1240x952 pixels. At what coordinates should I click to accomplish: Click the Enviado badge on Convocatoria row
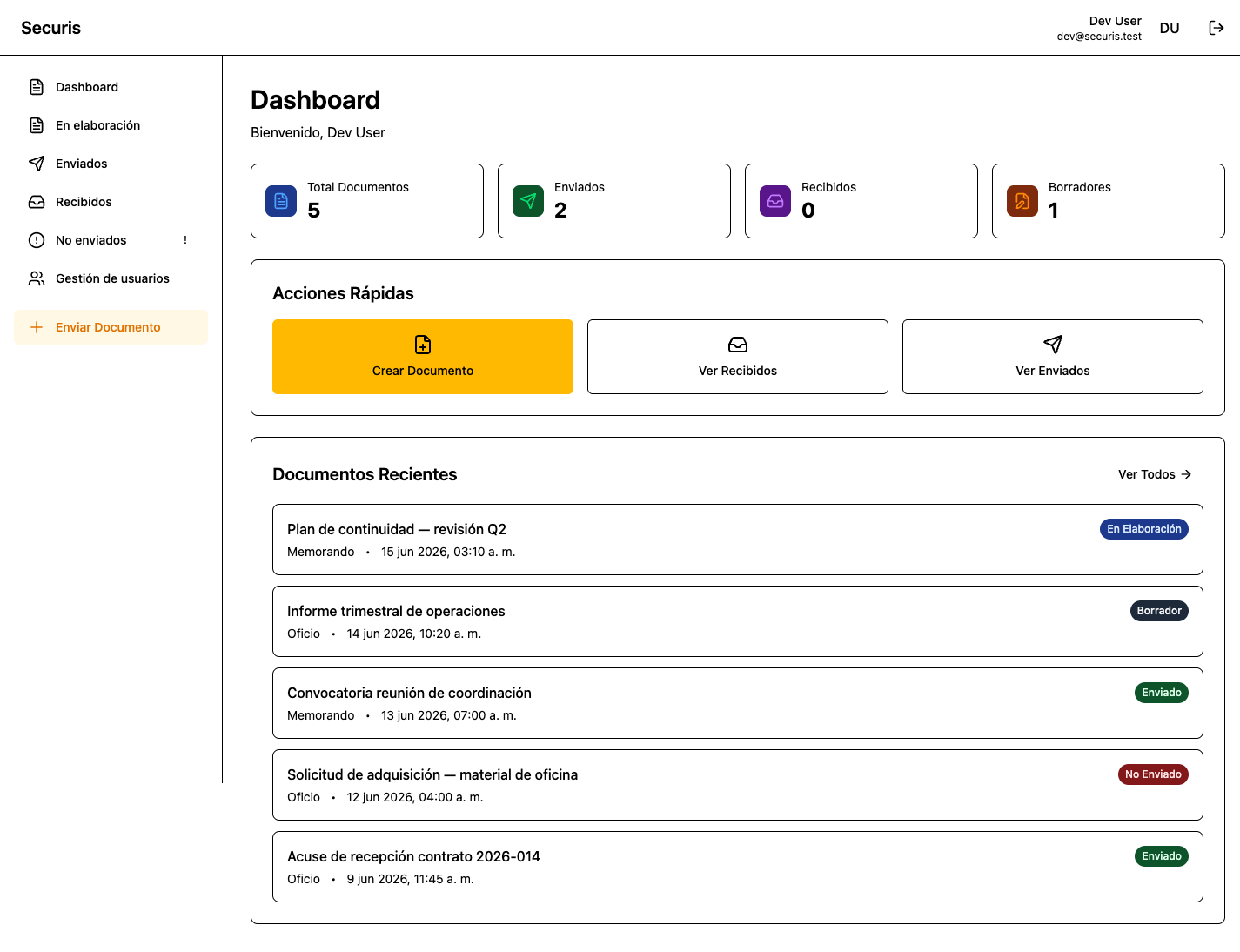pyautogui.click(x=1162, y=693)
